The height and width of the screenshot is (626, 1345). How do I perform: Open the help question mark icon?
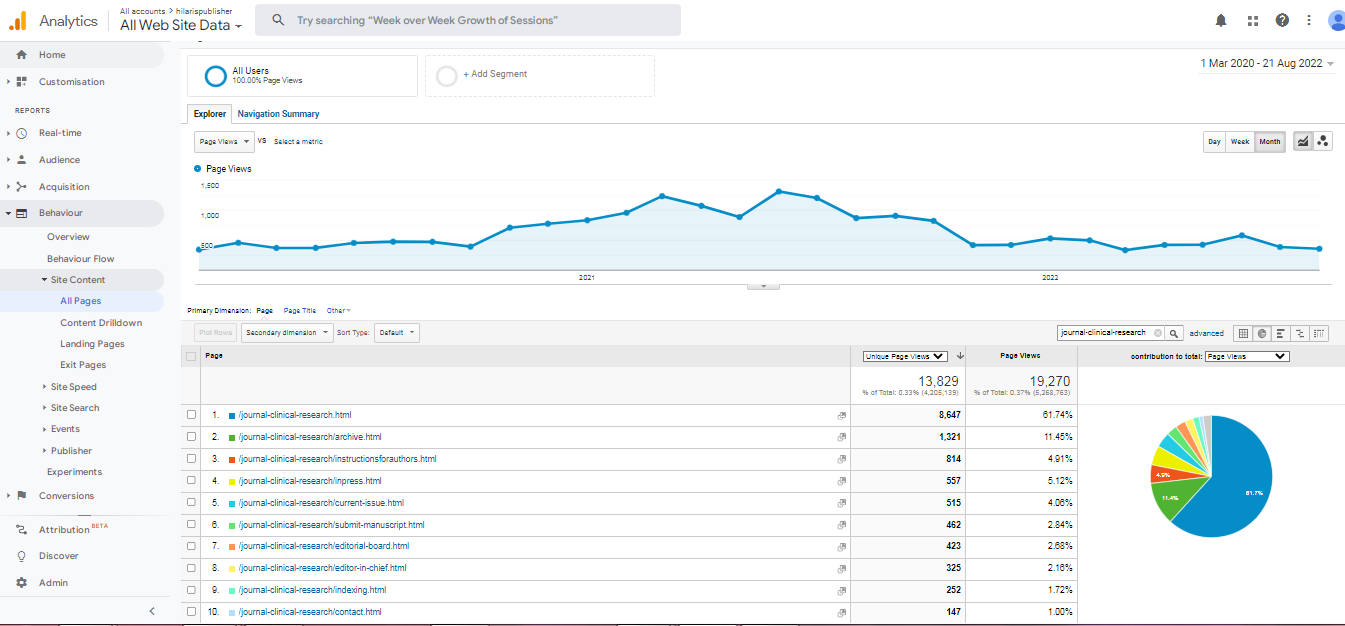(x=1282, y=20)
